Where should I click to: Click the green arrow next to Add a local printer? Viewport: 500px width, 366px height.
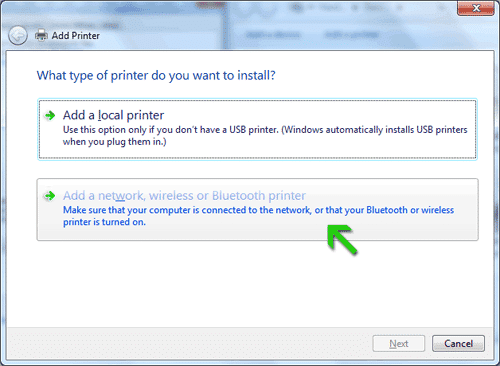click(x=50, y=116)
